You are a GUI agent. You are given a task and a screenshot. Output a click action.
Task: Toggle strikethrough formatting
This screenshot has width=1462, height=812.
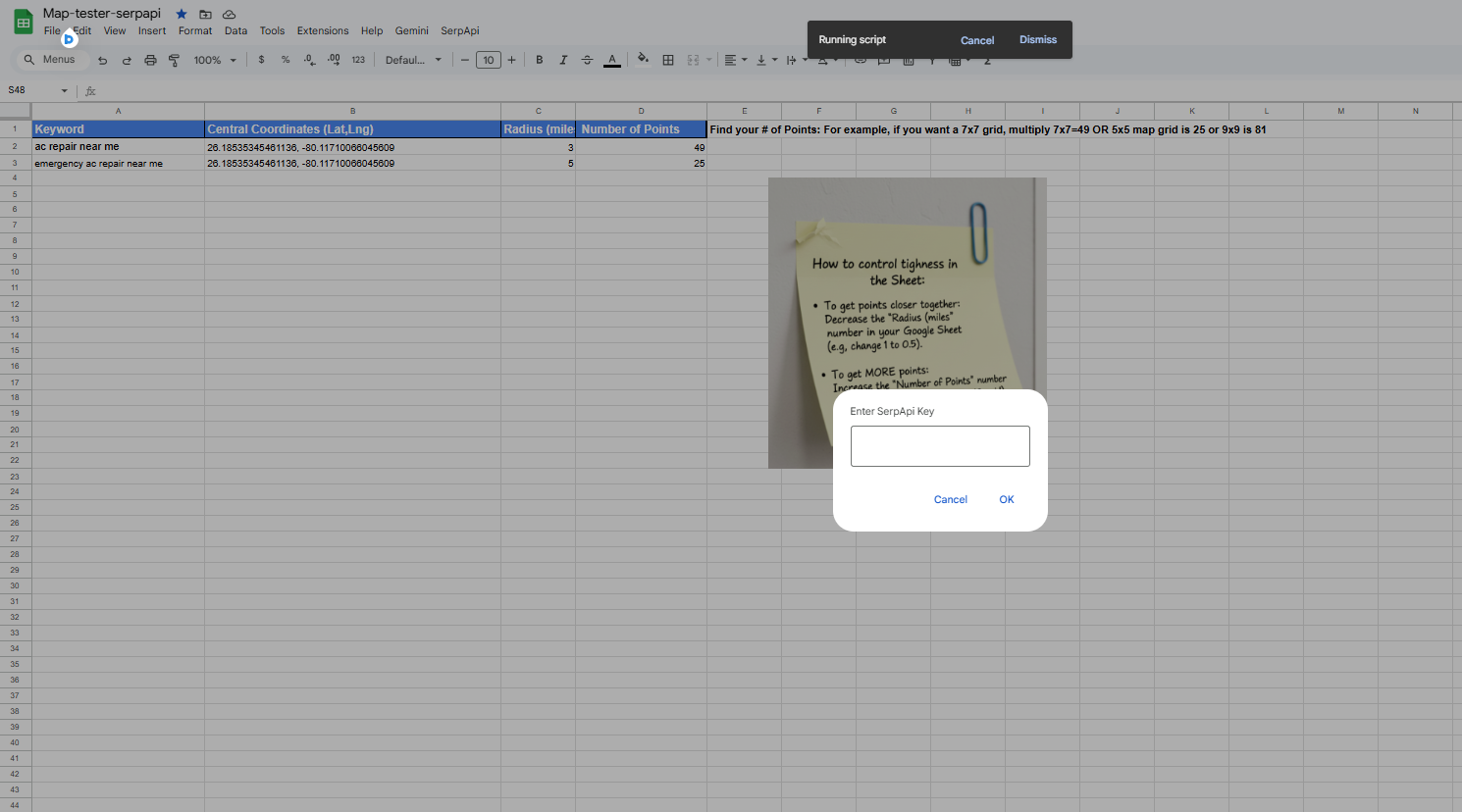click(587, 60)
